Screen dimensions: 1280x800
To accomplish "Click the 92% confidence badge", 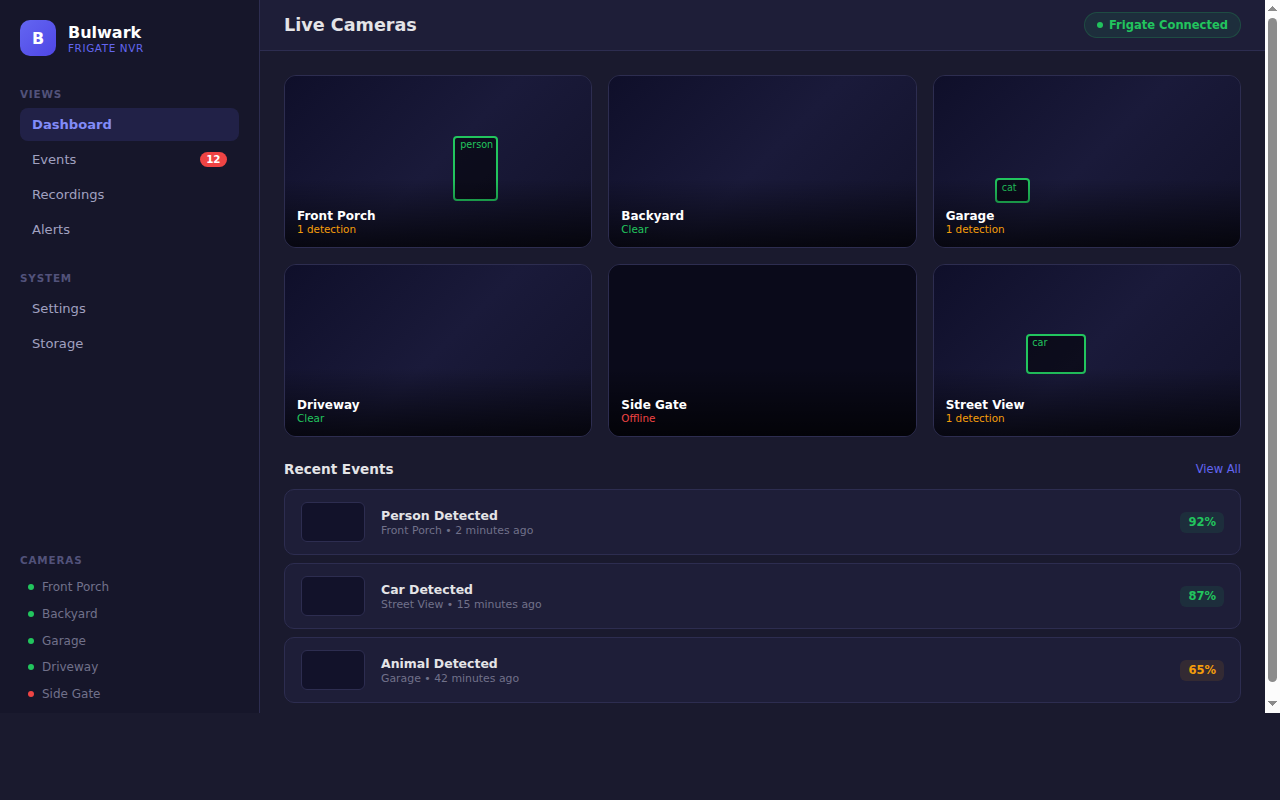I will [x=1201, y=522].
